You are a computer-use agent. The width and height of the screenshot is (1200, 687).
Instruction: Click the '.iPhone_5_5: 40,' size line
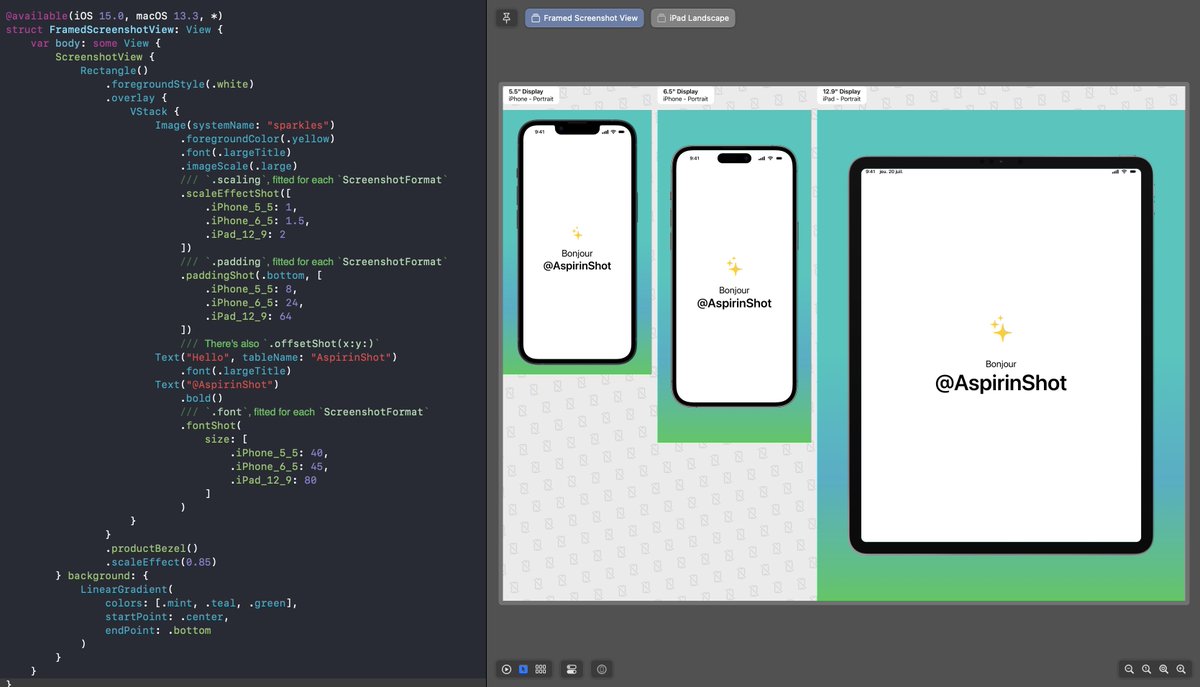pos(278,453)
